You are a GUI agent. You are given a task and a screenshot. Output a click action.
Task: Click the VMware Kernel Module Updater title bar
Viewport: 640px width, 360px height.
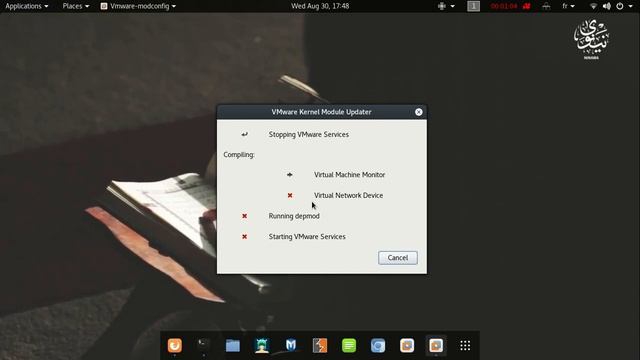pyautogui.click(x=321, y=112)
